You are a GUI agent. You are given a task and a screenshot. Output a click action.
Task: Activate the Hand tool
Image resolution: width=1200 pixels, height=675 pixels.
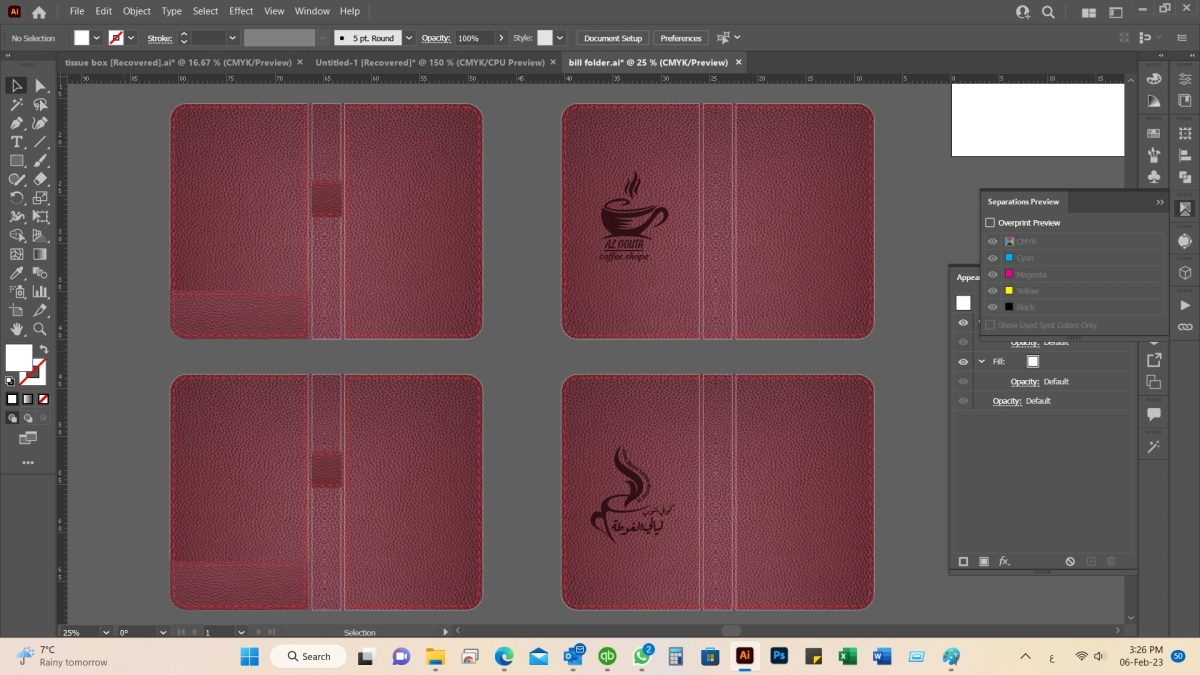tap(17, 329)
